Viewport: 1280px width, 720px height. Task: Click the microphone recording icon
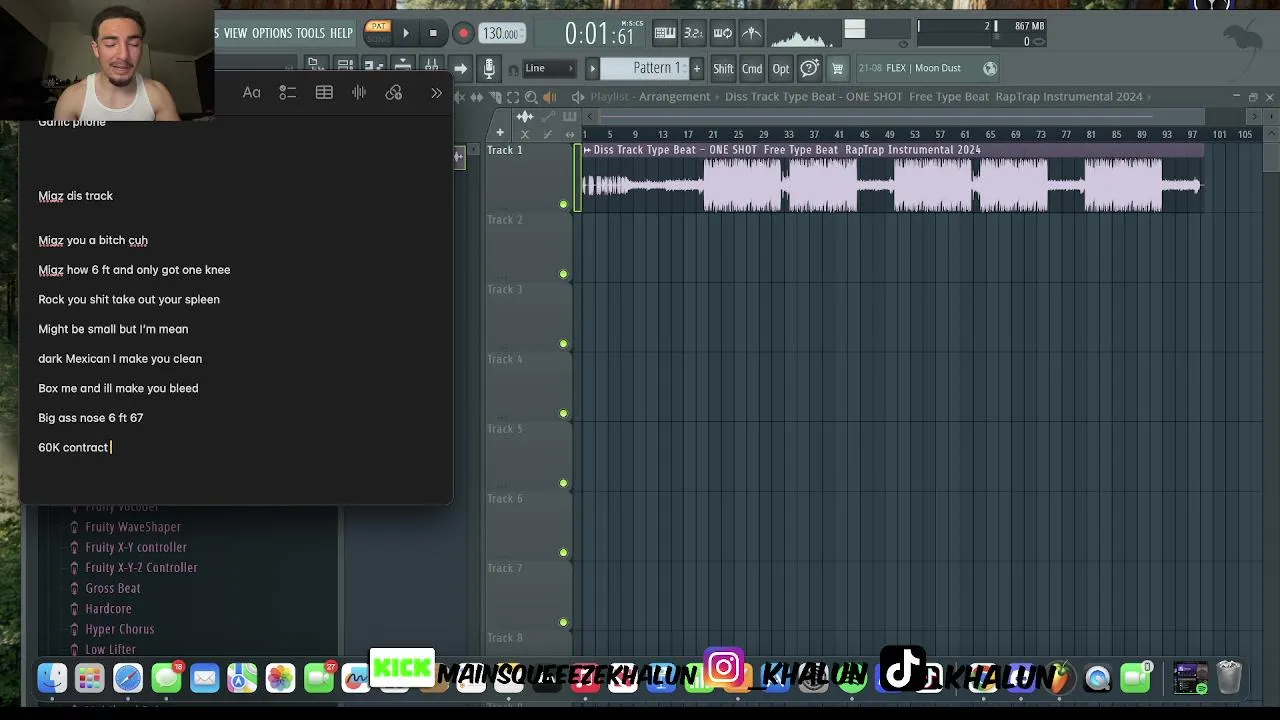(489, 68)
